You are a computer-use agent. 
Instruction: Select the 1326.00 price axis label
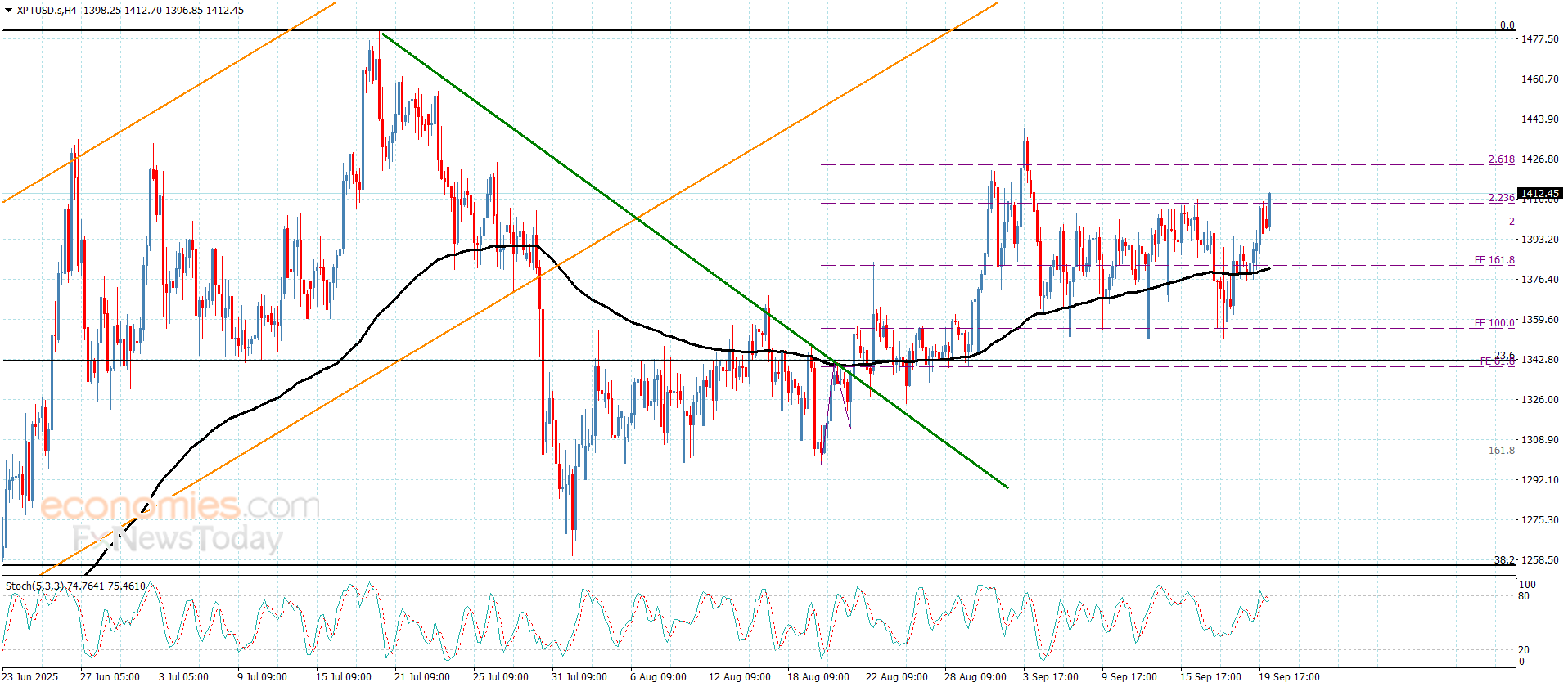coord(1540,399)
